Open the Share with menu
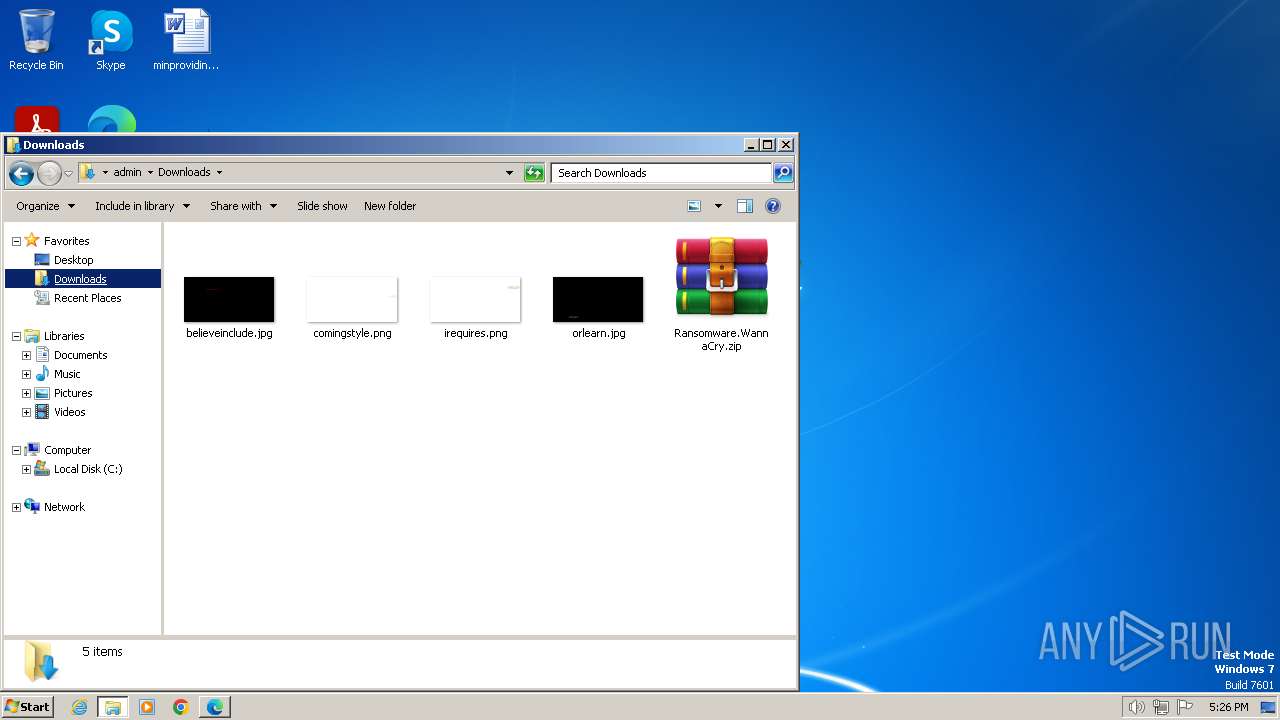This screenshot has height=720, width=1280. click(x=243, y=206)
